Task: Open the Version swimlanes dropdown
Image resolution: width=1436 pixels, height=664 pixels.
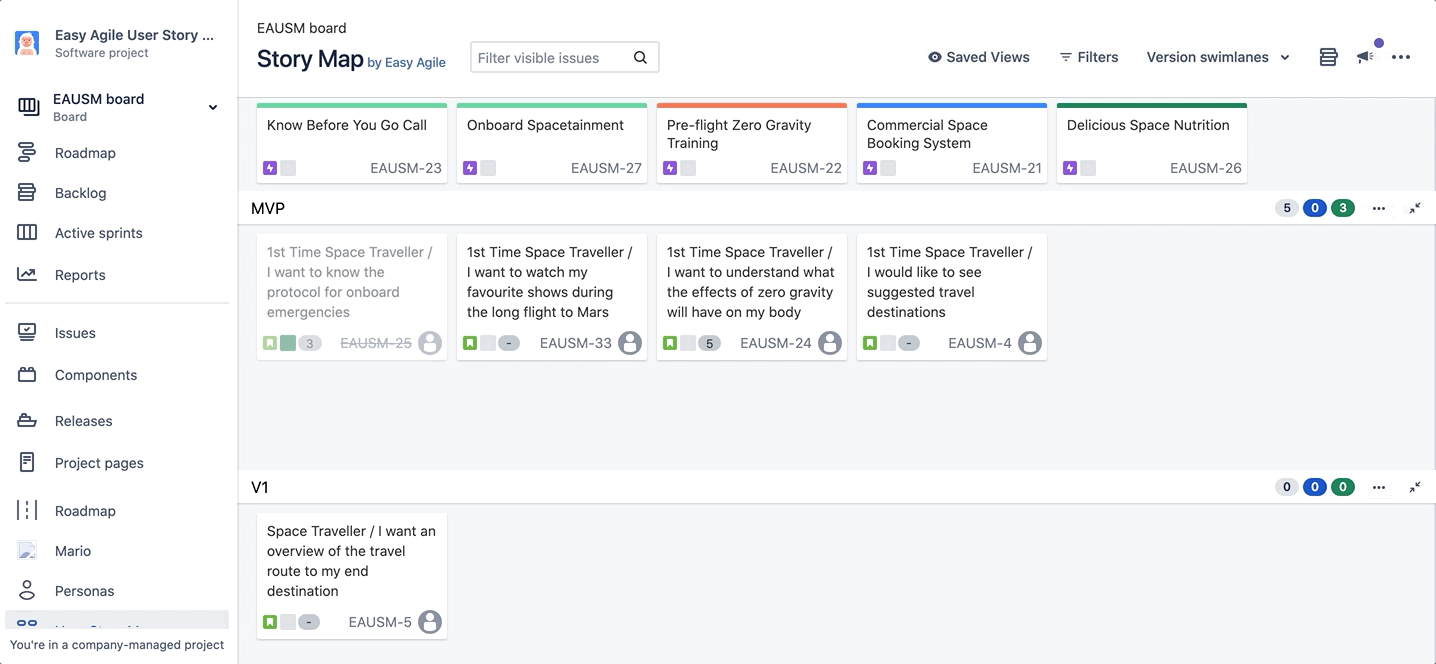Action: 1218,57
